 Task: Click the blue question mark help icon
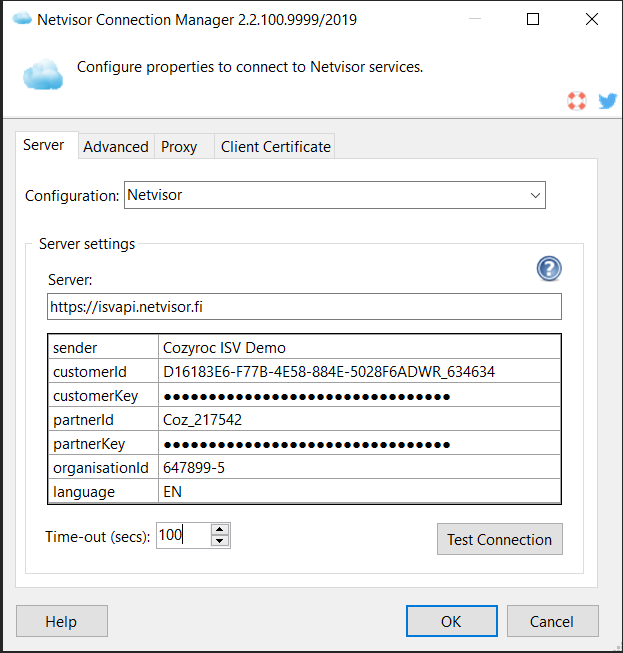(549, 269)
